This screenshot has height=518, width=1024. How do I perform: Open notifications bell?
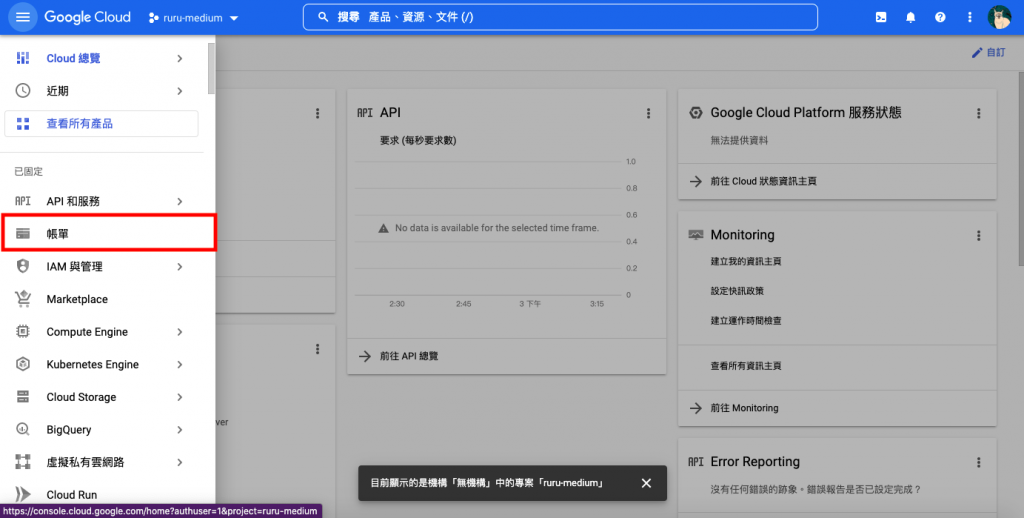(x=910, y=18)
